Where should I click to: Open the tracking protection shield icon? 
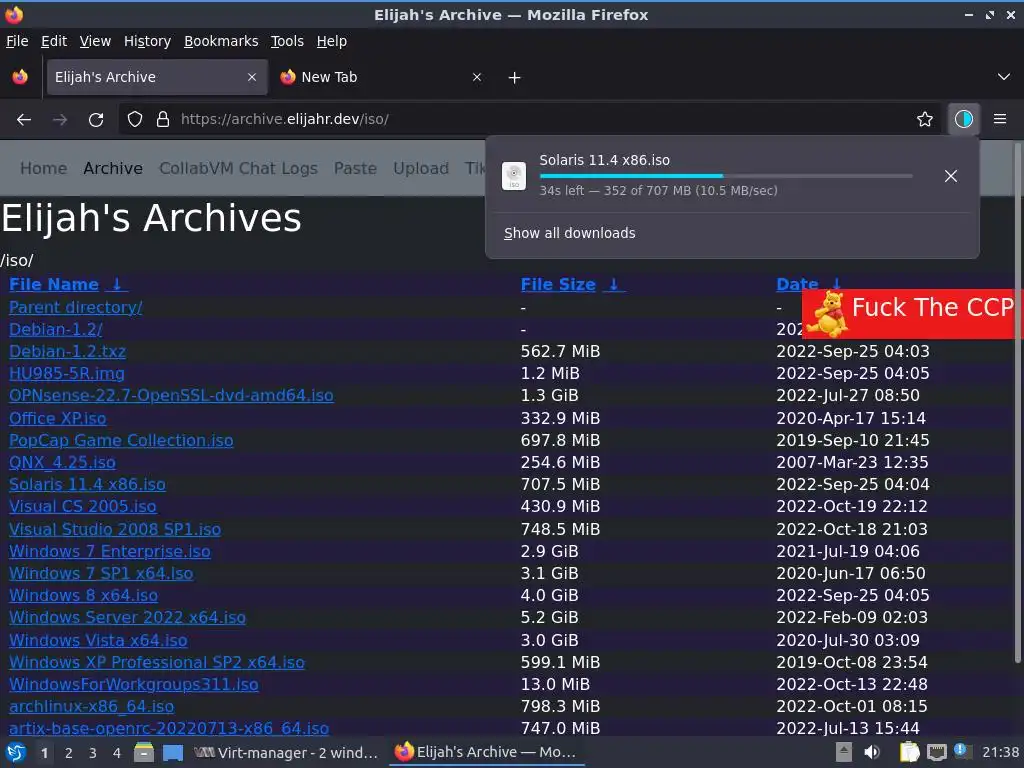(135, 120)
